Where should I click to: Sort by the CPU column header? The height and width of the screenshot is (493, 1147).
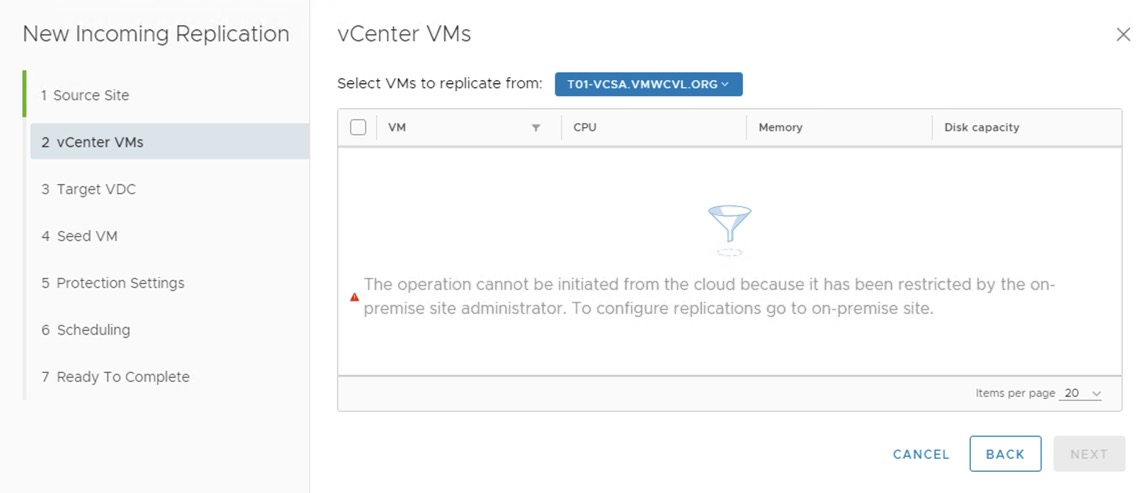point(585,128)
